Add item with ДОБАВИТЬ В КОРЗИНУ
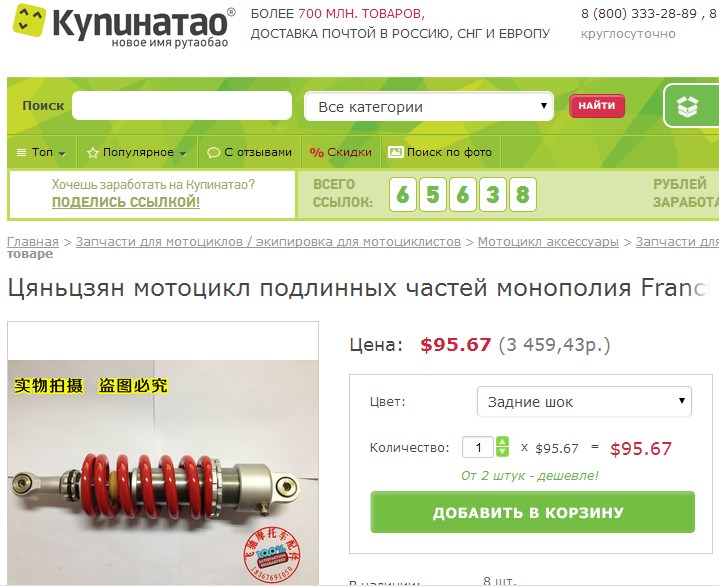Image resolution: width=719 pixels, height=586 pixels. coord(532,512)
